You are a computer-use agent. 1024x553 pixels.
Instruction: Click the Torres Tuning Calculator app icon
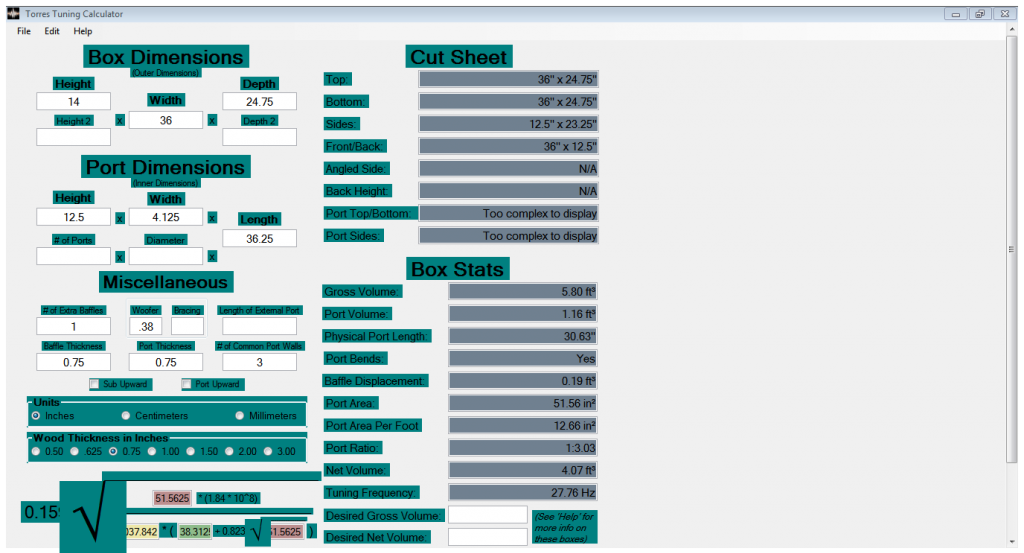pos(13,13)
